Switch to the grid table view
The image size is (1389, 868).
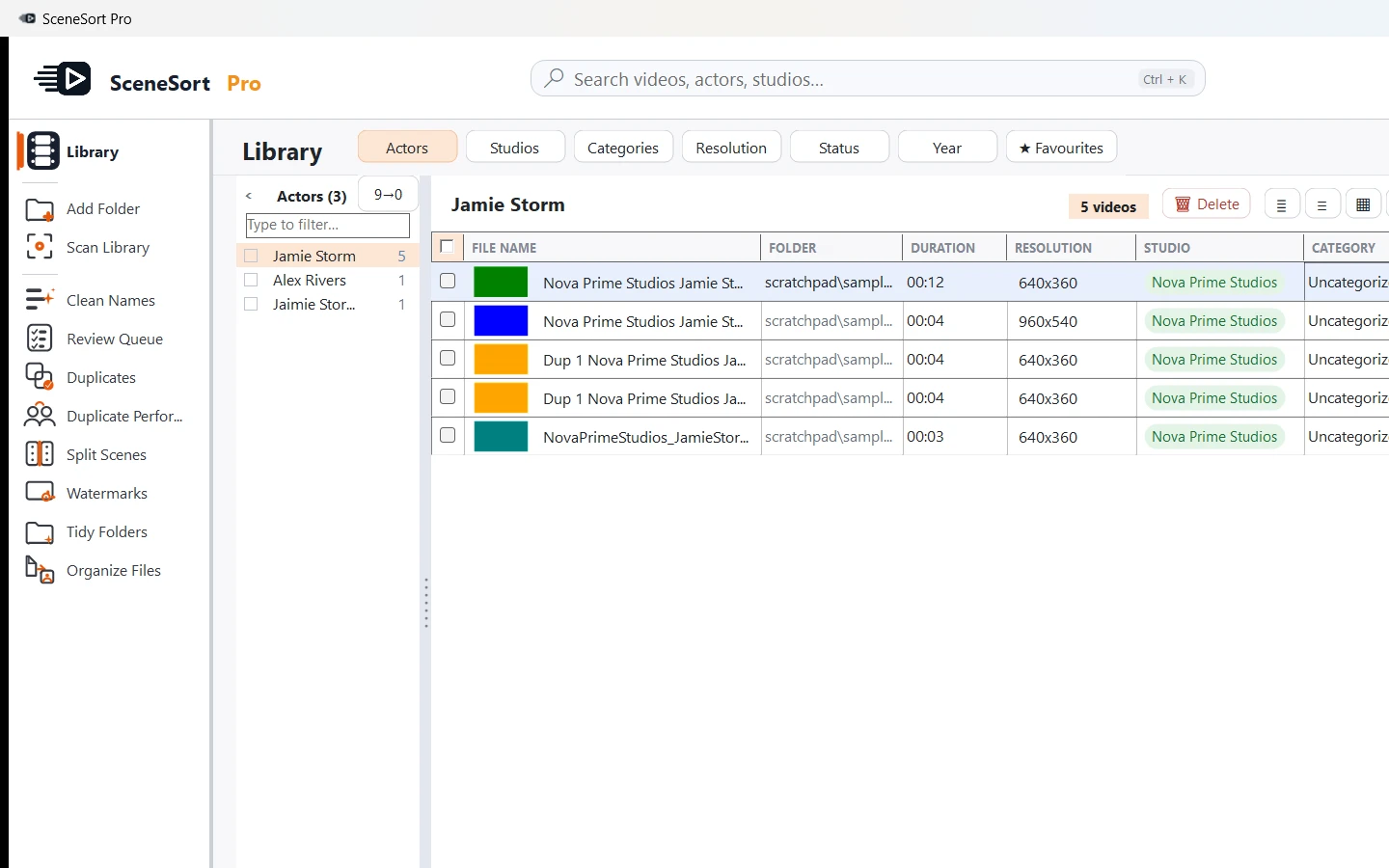[1363, 204]
